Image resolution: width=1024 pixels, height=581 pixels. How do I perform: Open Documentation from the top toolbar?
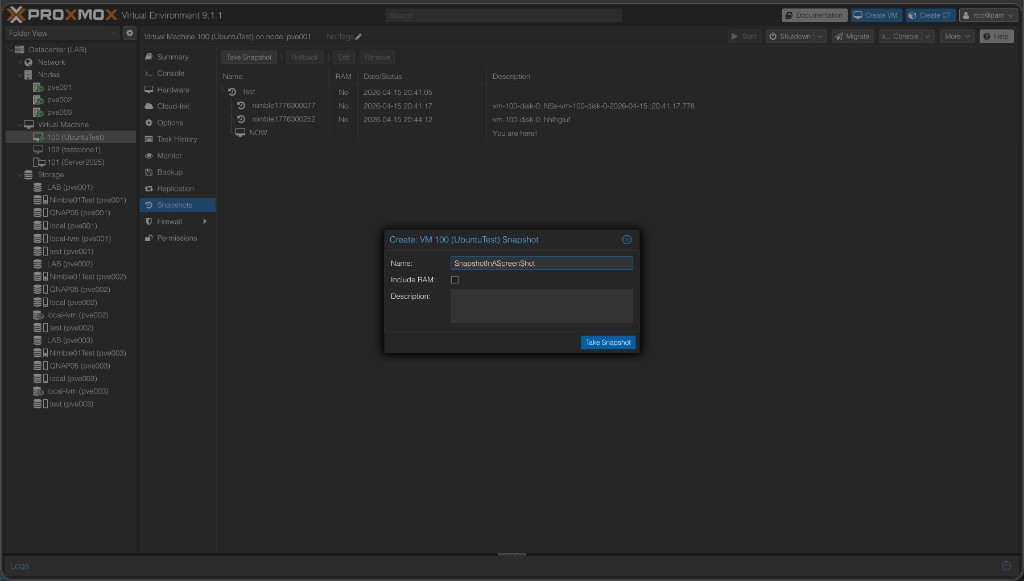(813, 15)
